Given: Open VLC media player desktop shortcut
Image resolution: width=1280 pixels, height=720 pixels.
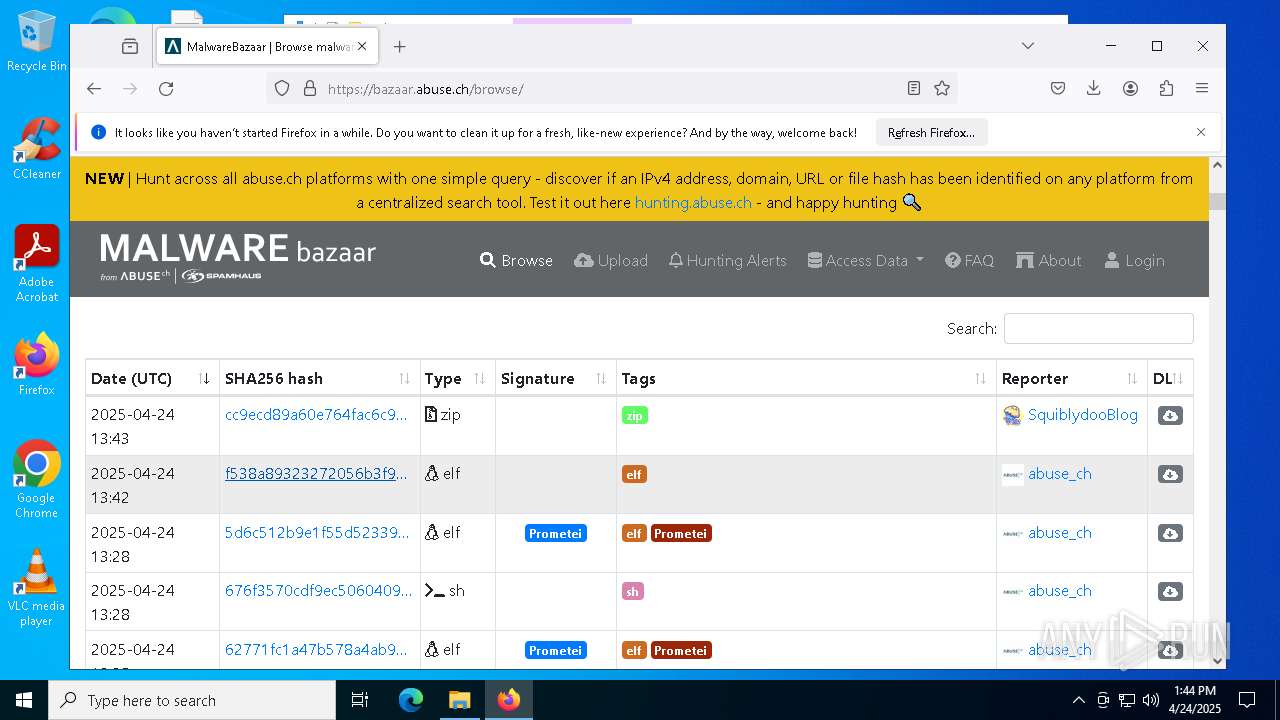Looking at the screenshot, I should 37,588.
